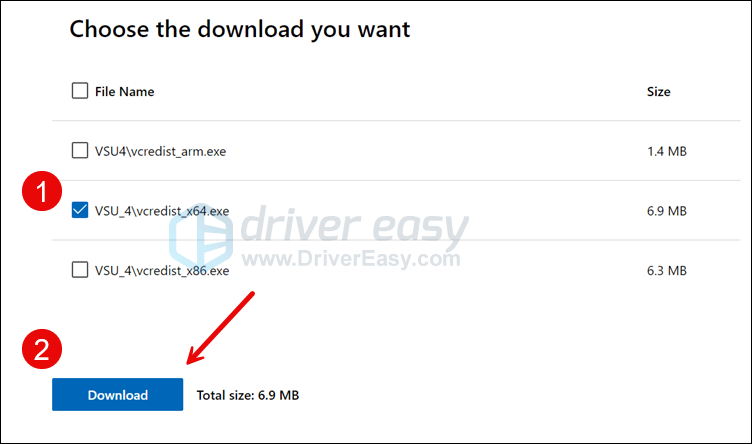Click the Choose the download you want heading
752x444 pixels.
tap(240, 29)
